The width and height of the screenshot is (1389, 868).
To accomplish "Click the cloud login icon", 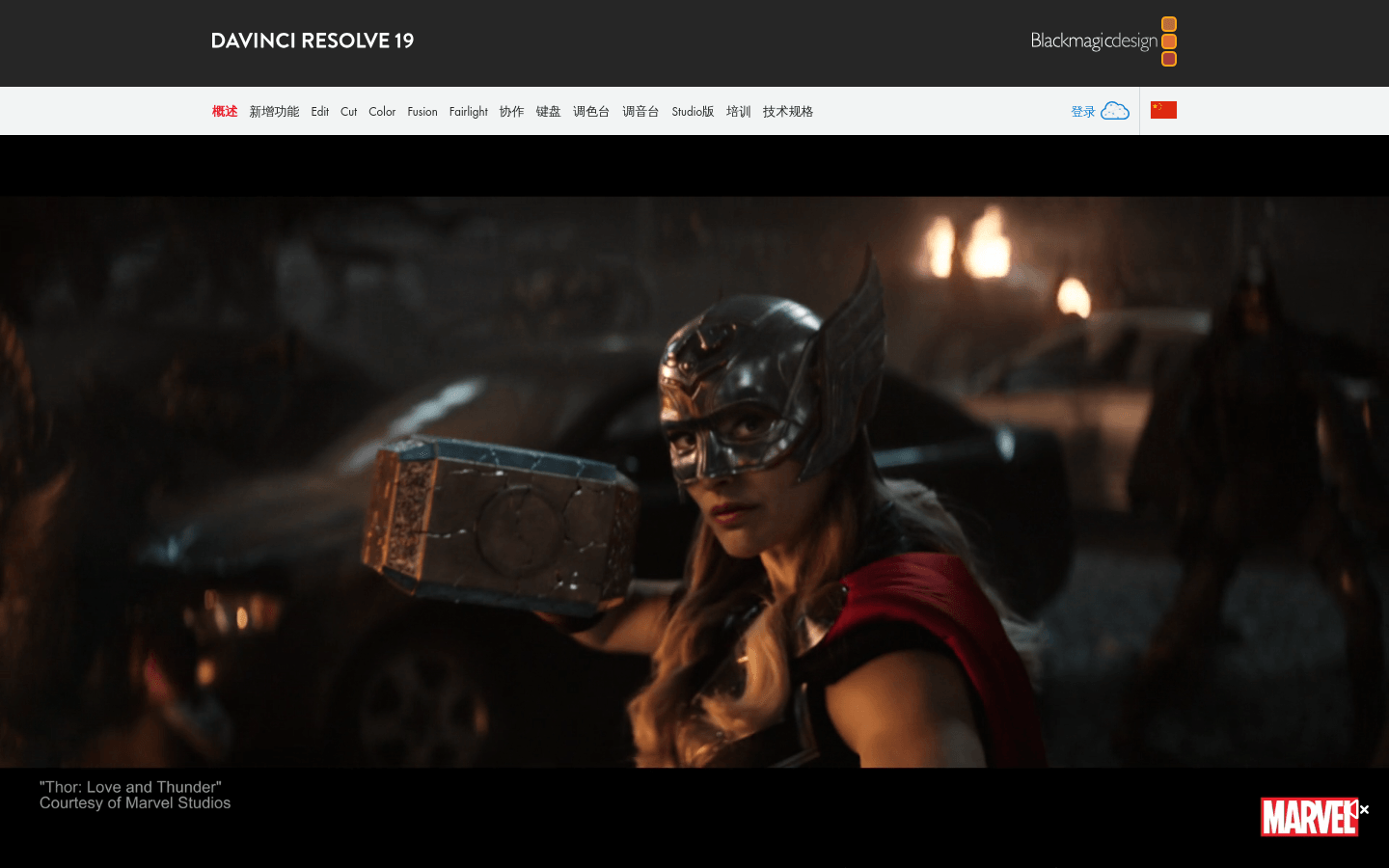I will [x=1115, y=111].
